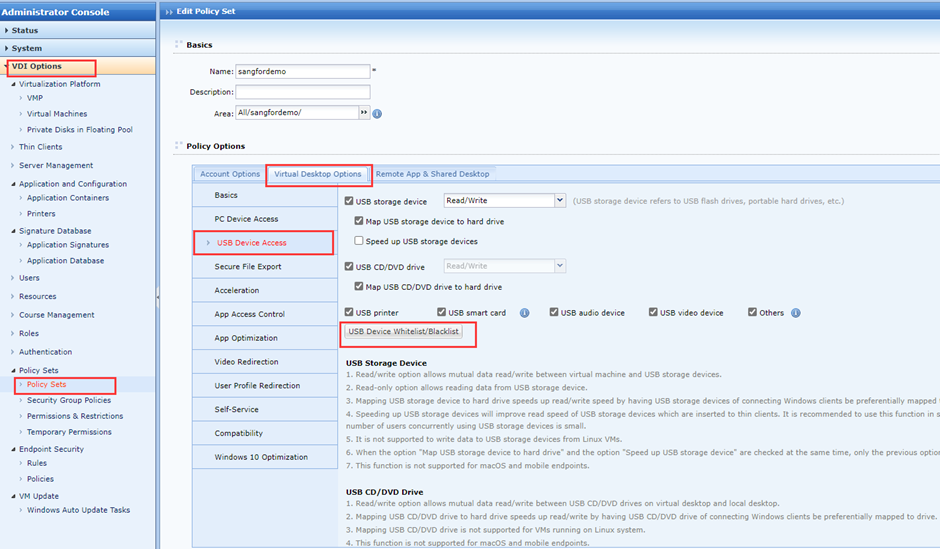Open the Remote App & Shared Desktop tab
This screenshot has width=940, height=549.
[x=432, y=174]
